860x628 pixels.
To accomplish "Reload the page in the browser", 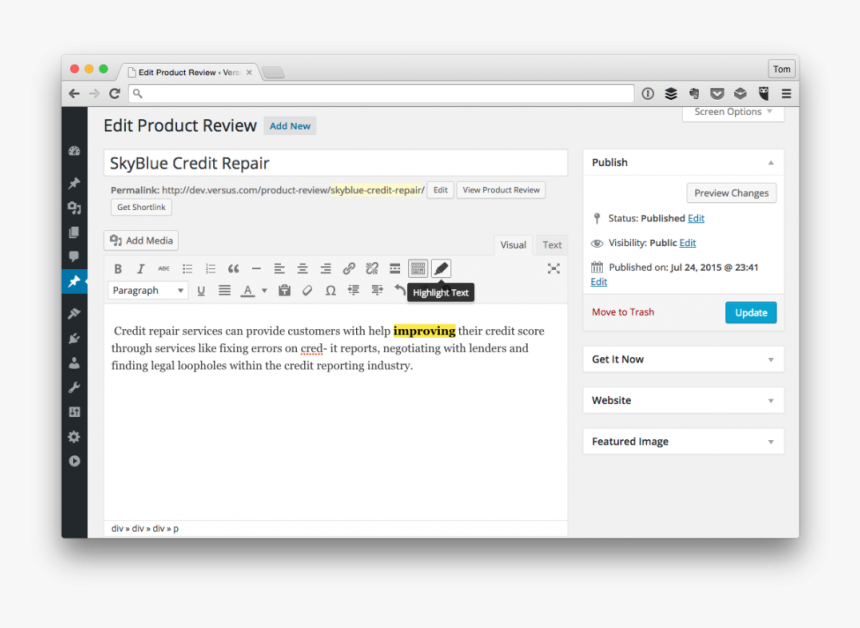I will 115,94.
